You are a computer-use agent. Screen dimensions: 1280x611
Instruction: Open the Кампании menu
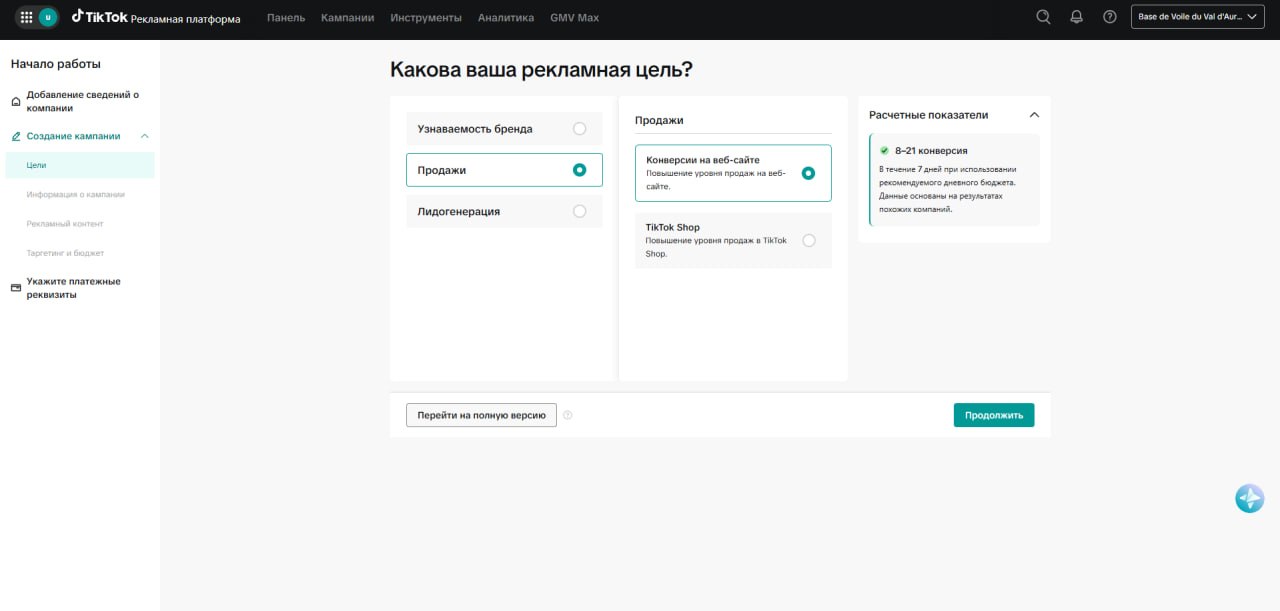pyautogui.click(x=348, y=18)
